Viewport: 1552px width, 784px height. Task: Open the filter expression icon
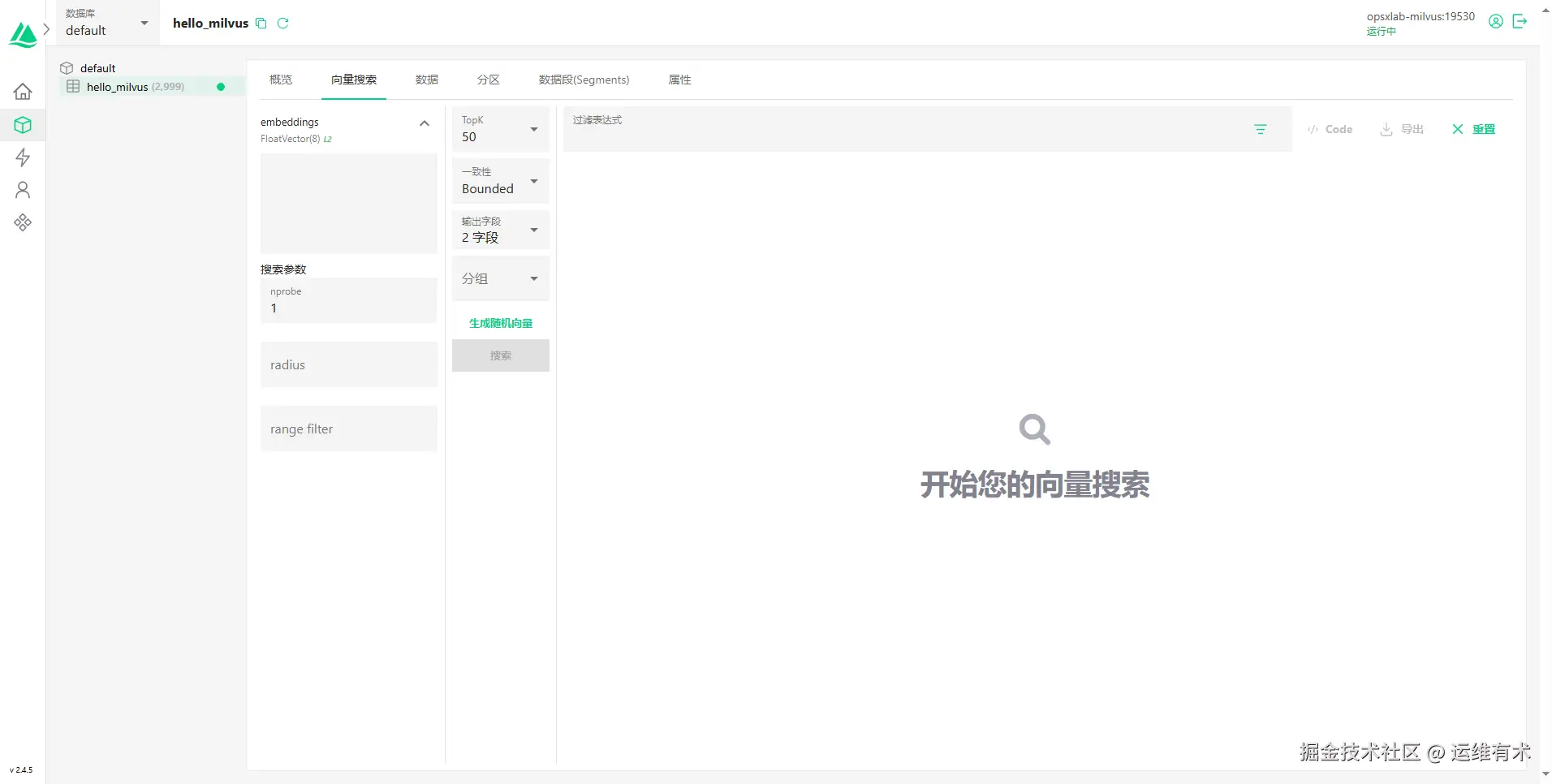click(1260, 129)
